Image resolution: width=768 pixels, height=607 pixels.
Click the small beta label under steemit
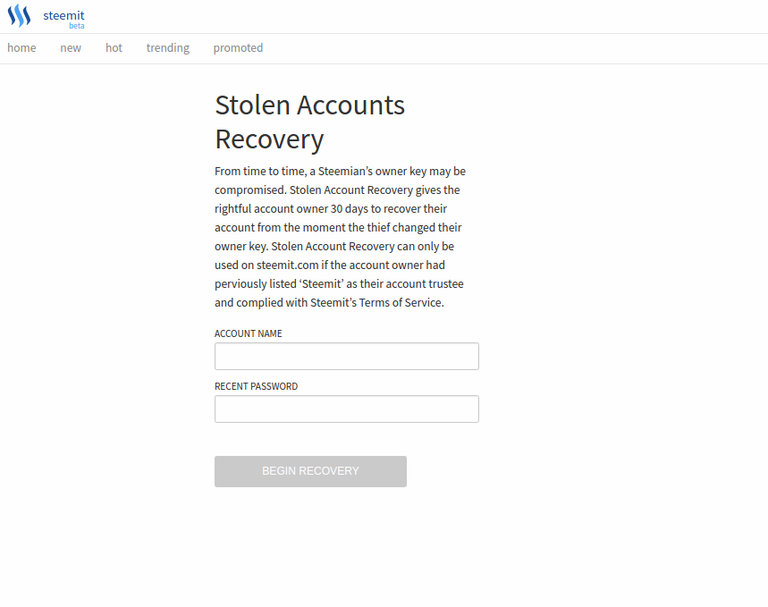(76, 26)
